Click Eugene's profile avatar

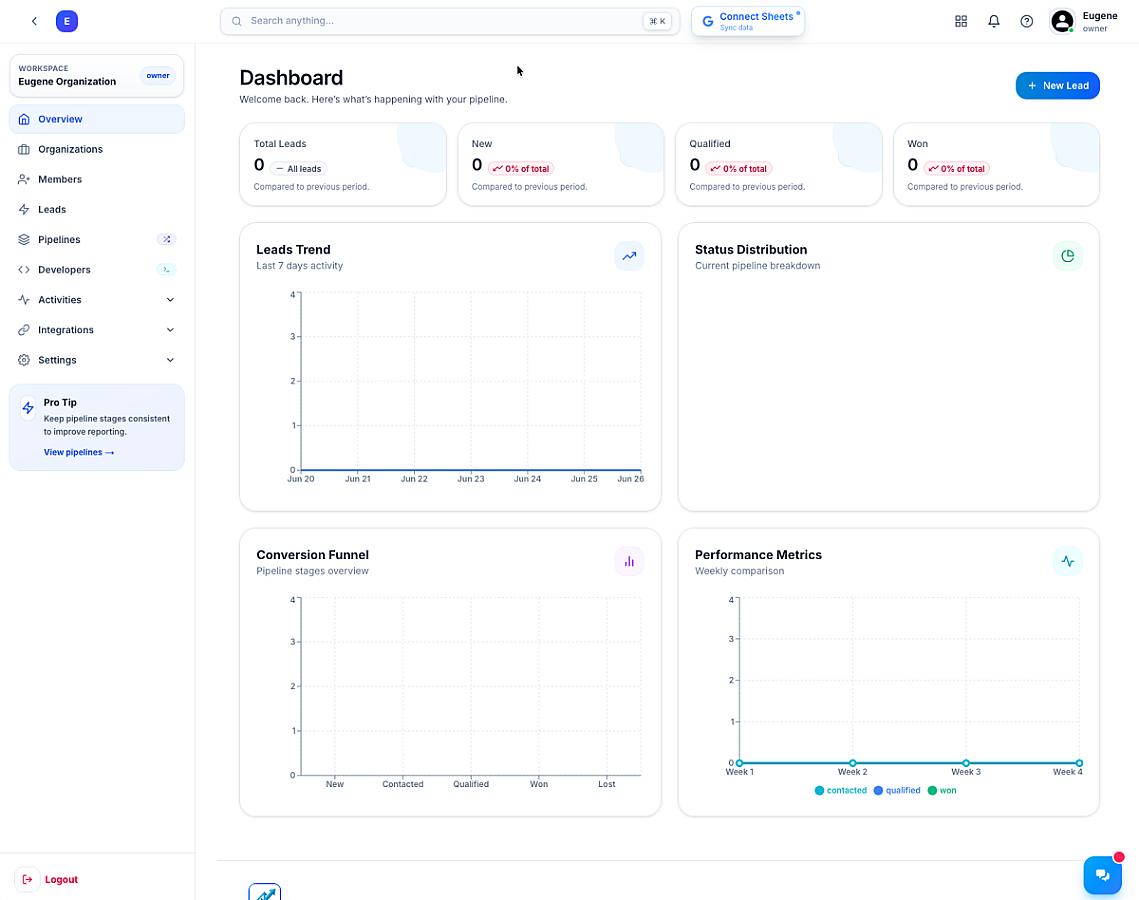1062,21
